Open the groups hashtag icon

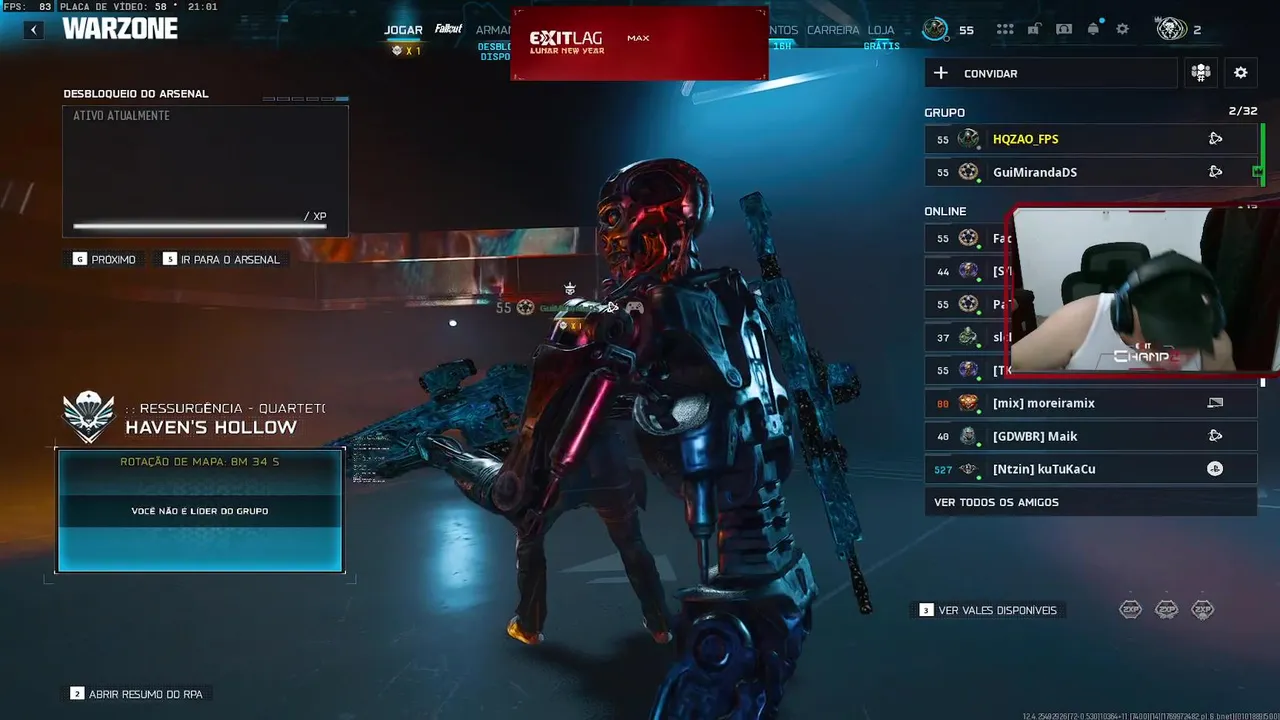(x=1201, y=73)
